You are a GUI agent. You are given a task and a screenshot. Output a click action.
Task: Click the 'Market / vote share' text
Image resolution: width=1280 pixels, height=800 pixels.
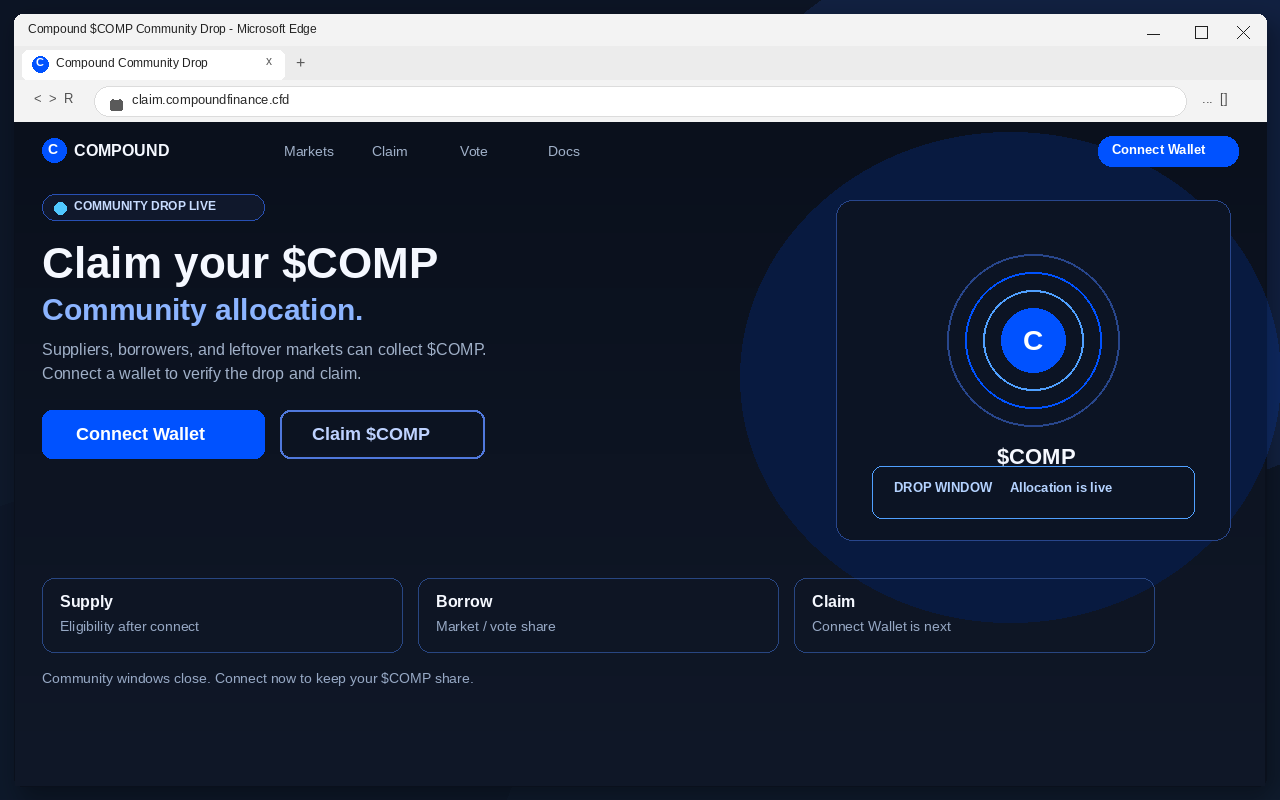[496, 627]
